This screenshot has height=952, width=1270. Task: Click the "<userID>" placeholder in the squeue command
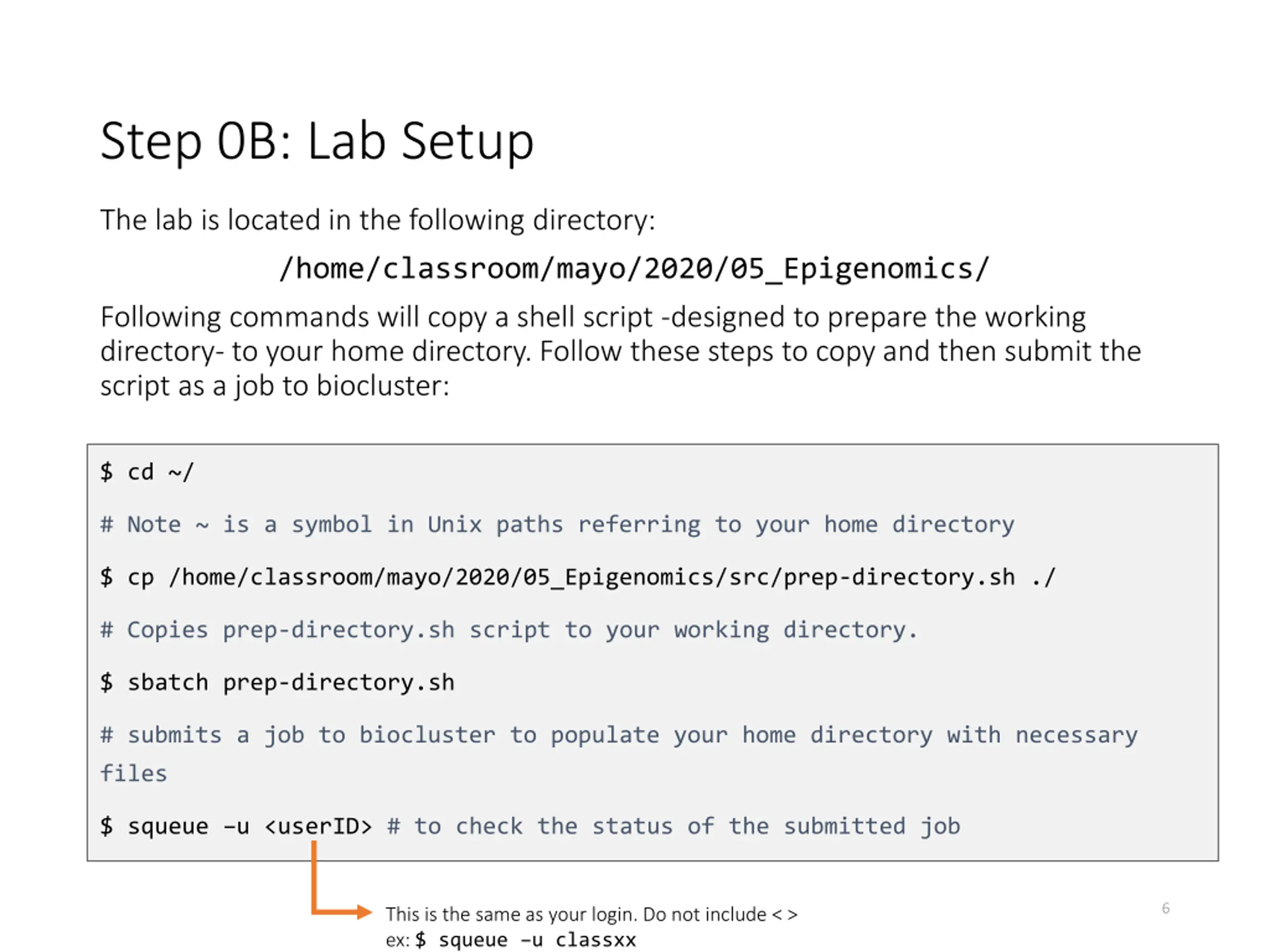click(x=318, y=827)
